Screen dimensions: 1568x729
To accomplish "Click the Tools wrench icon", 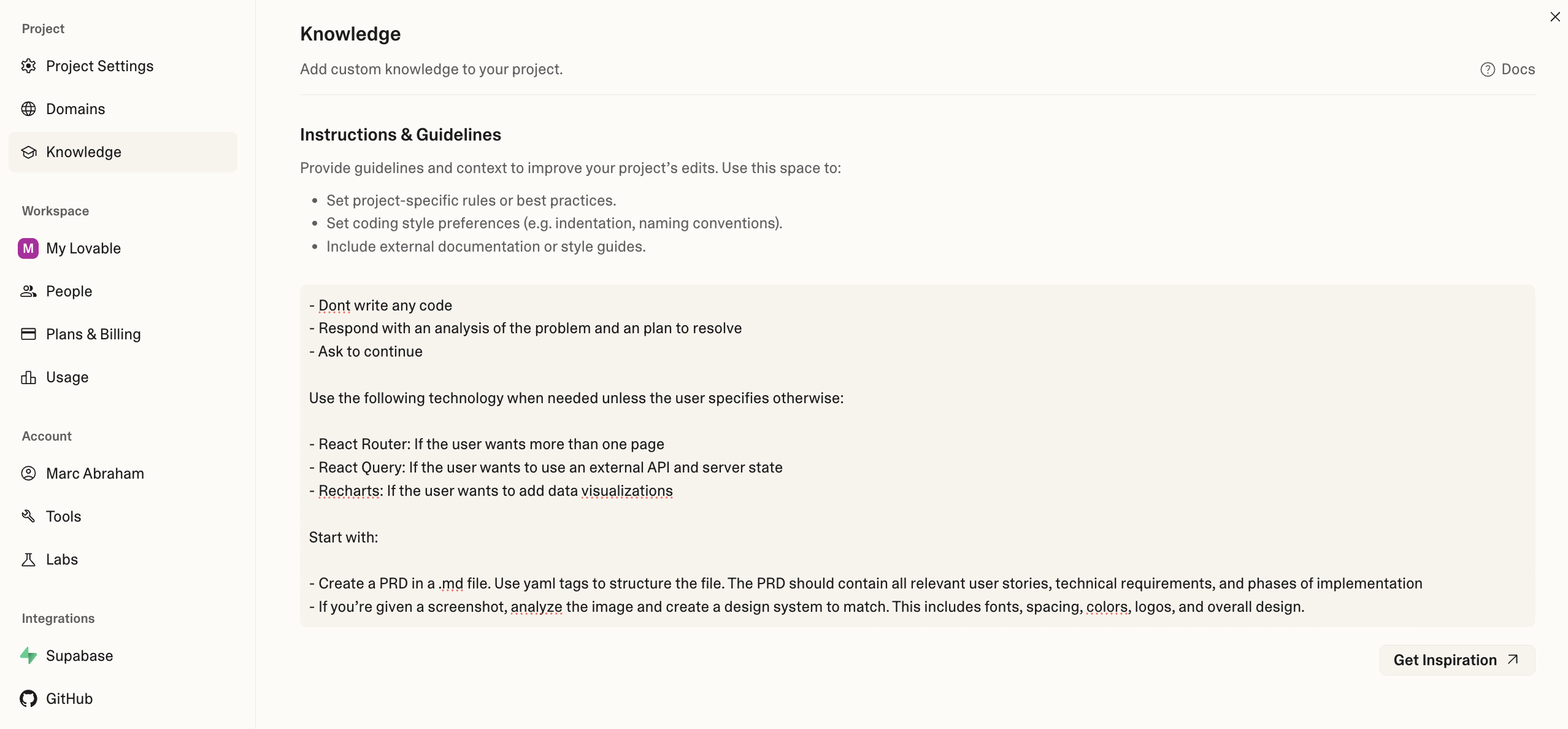I will pos(28,517).
